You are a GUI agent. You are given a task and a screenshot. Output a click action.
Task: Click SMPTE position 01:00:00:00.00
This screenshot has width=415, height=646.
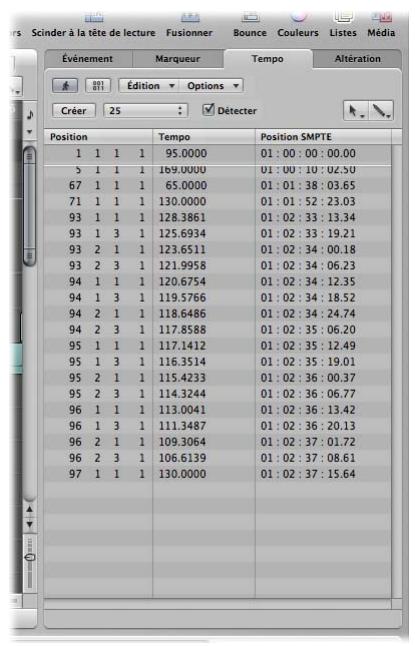point(308,154)
